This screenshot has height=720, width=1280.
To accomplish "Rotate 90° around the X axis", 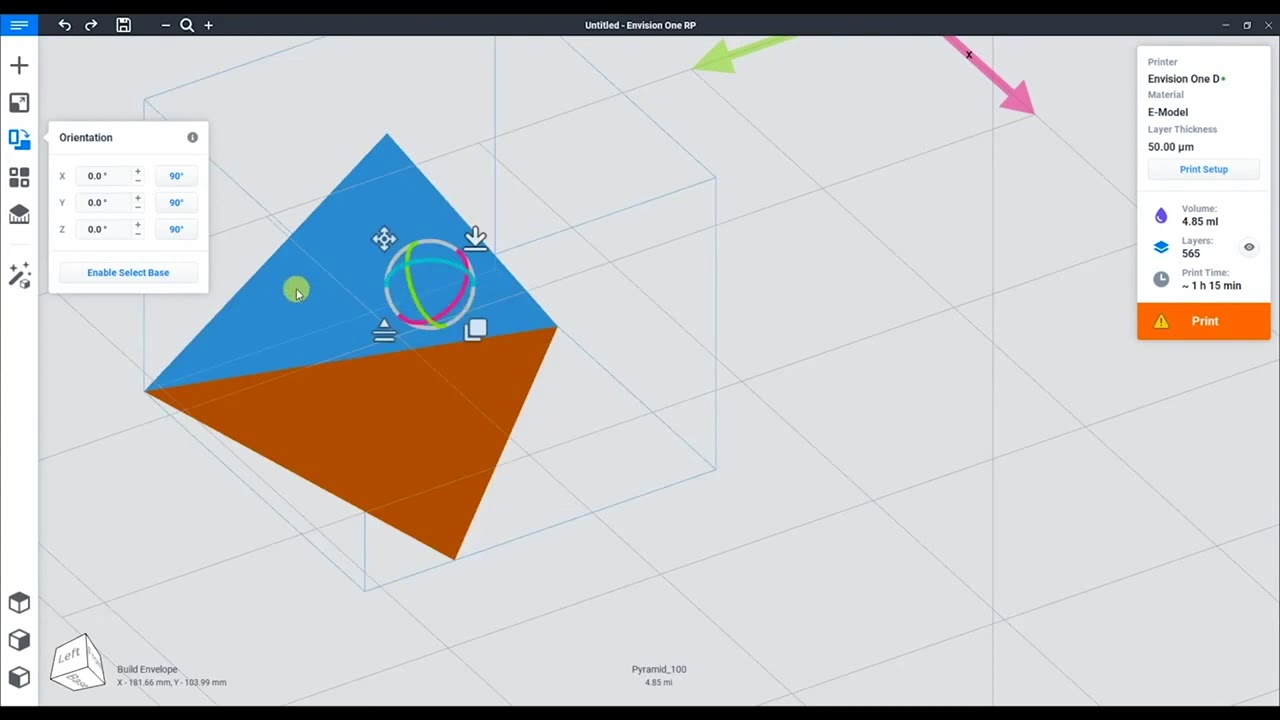I will (176, 176).
